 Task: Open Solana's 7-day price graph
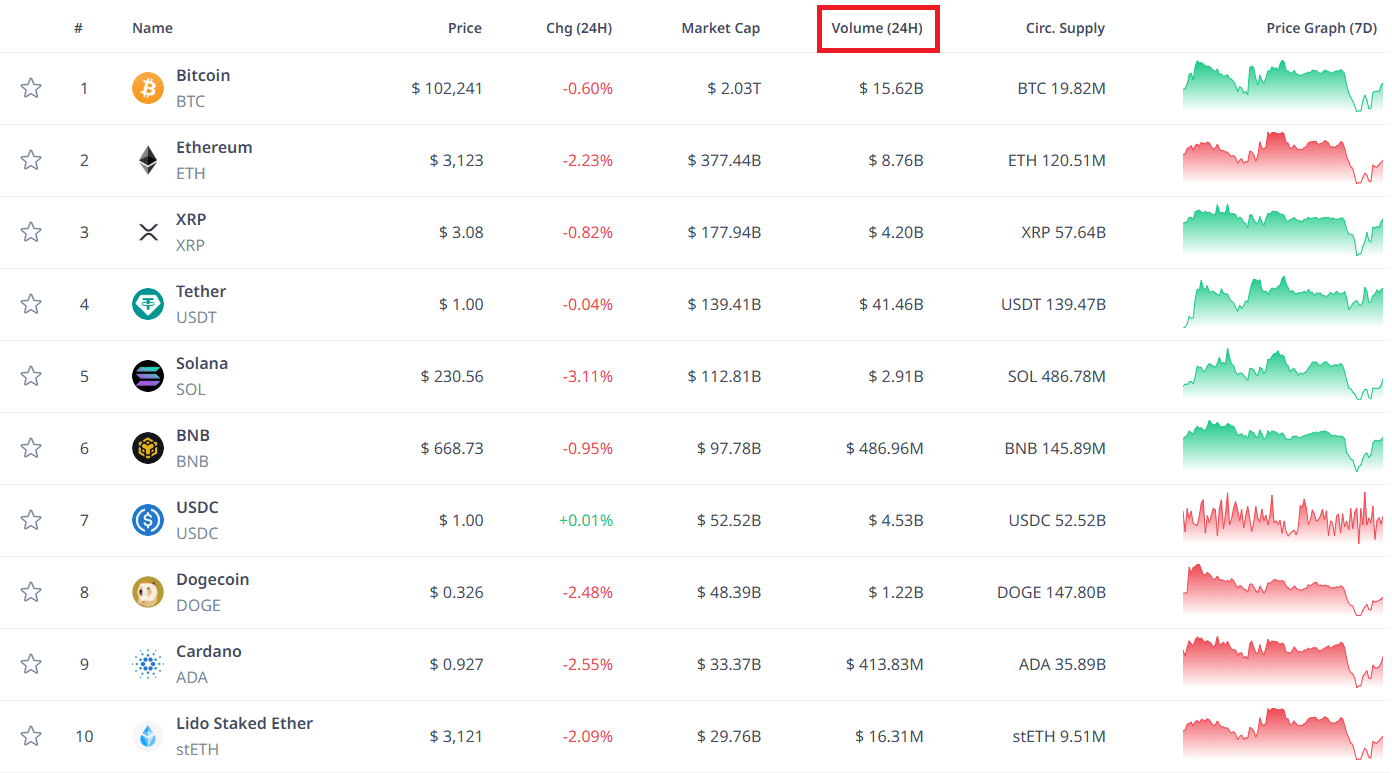pyautogui.click(x=1283, y=374)
